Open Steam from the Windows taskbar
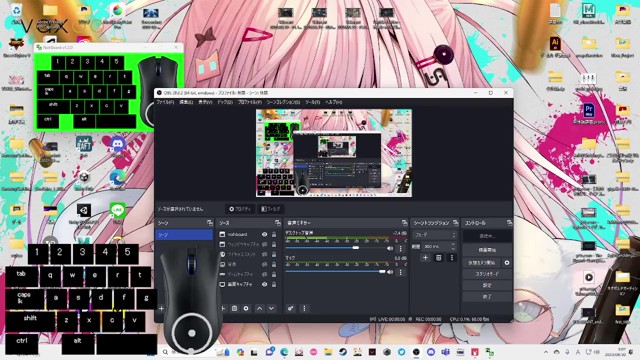 (343, 352)
